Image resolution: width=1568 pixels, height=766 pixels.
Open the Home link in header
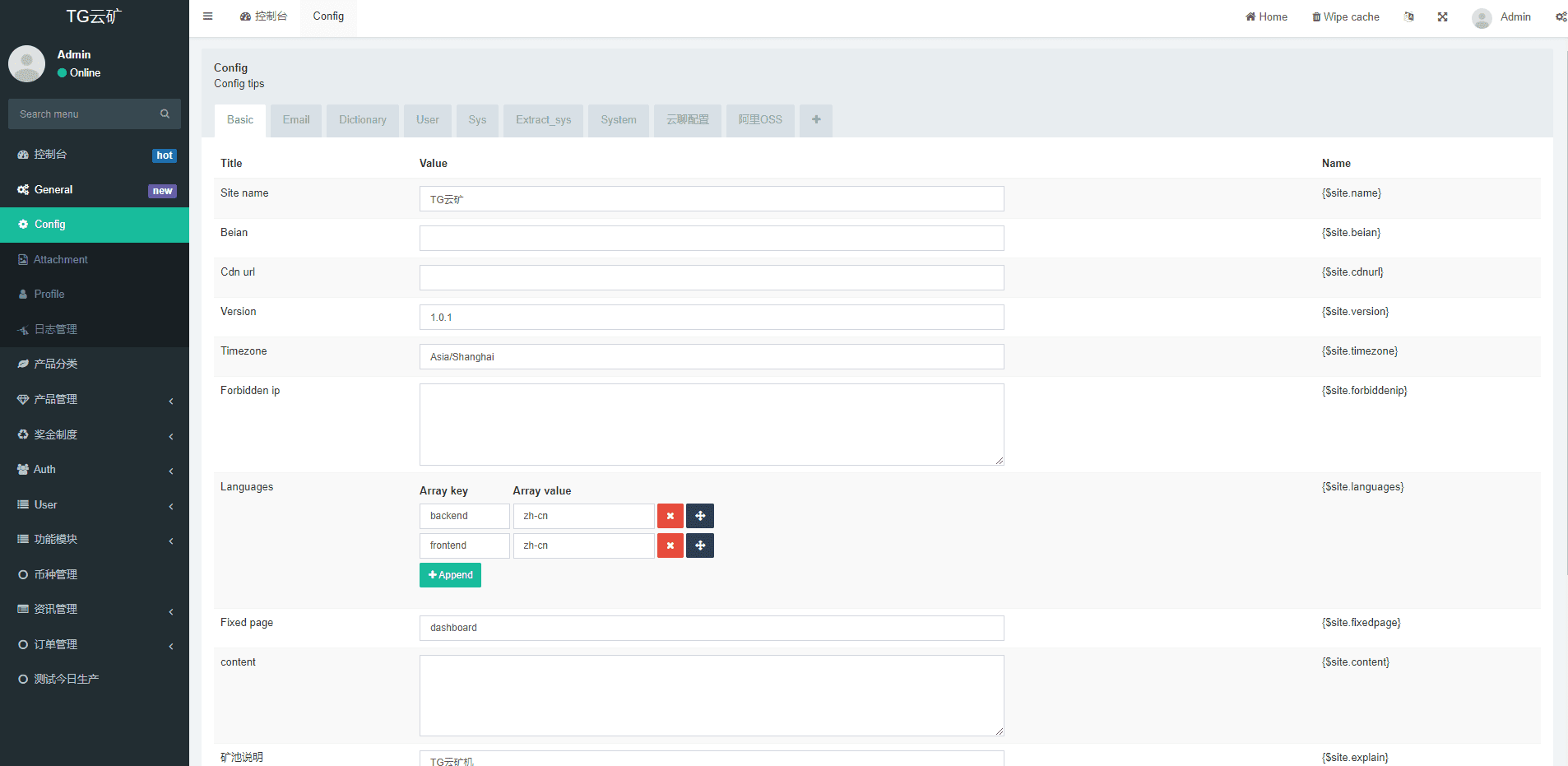[x=1266, y=16]
